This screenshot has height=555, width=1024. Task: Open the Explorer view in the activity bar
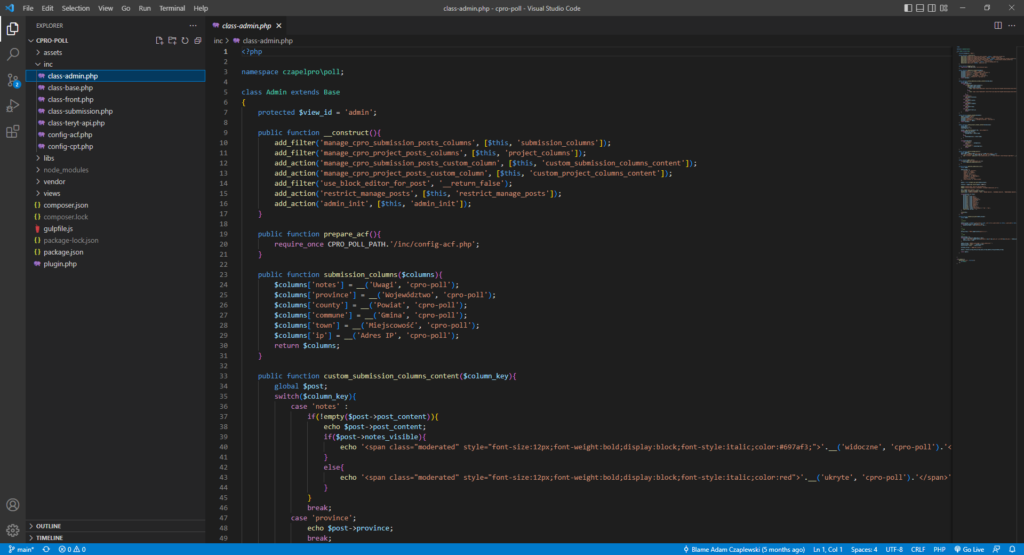pyautogui.click(x=12, y=29)
